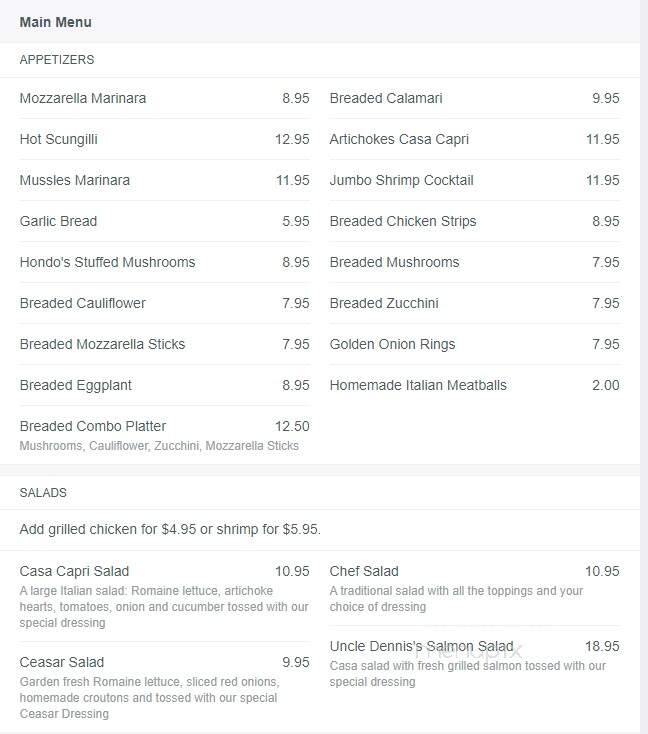The image size is (648, 734).
Task: Open Casa Capri Salad entry
Action: 164,596
